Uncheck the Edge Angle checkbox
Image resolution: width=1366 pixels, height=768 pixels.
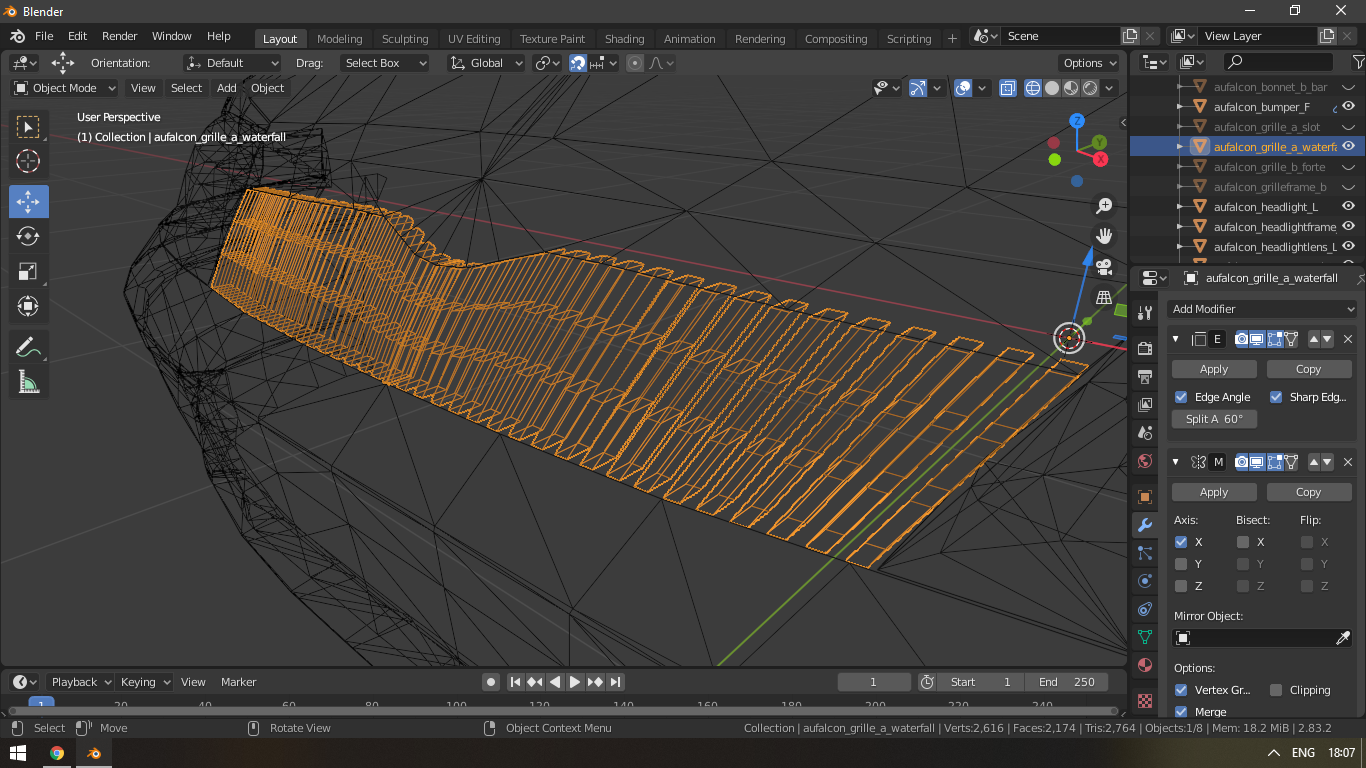pos(1181,397)
